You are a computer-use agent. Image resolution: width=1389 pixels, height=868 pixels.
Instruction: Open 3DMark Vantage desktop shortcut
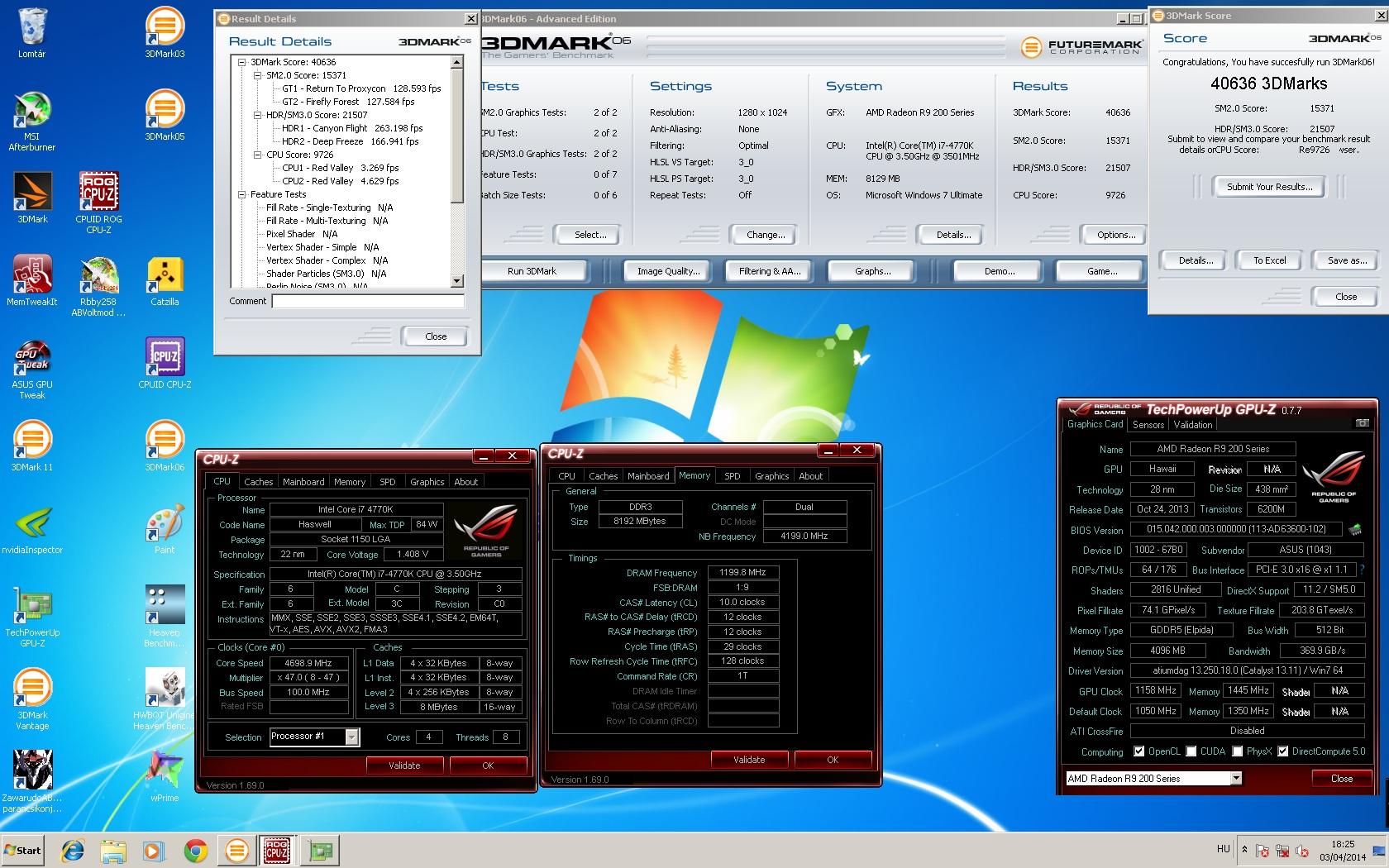tap(32, 699)
